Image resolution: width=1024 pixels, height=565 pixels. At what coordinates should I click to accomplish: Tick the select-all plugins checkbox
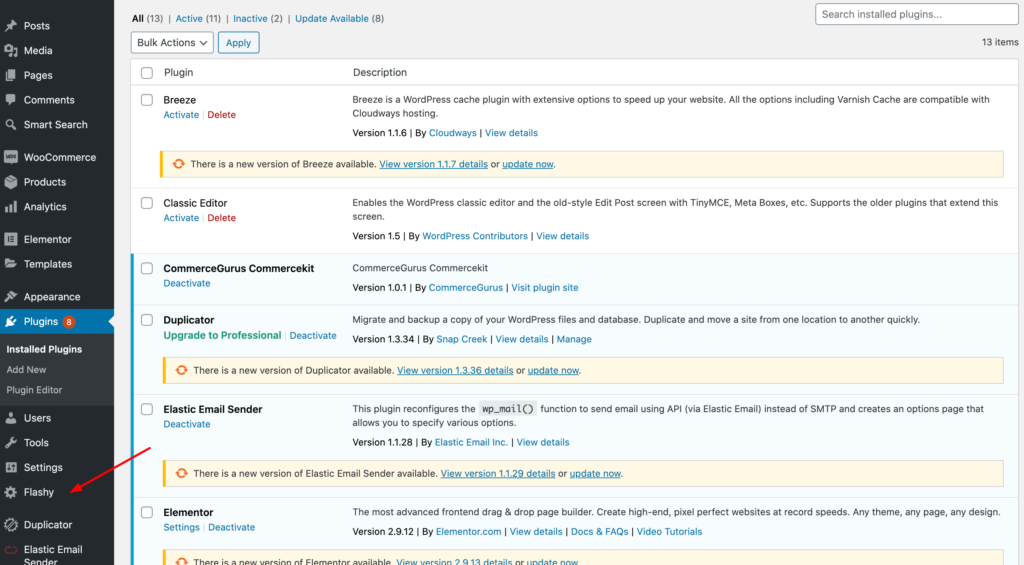pos(147,73)
